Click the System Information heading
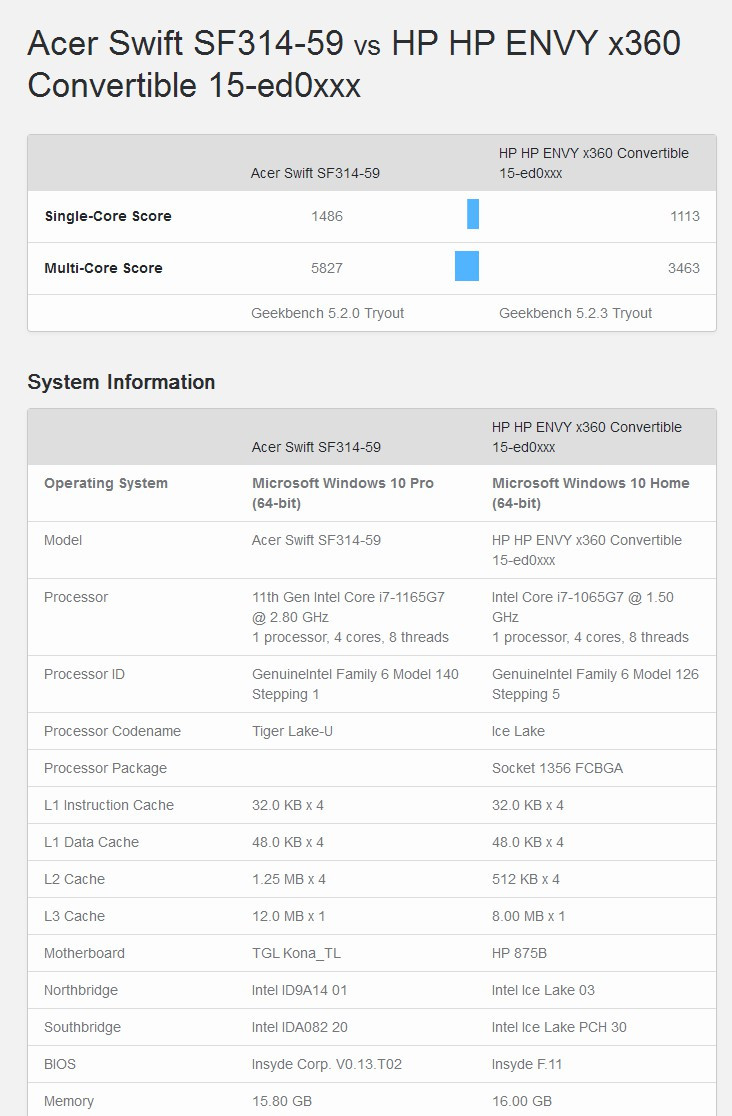Viewport: 732px width, 1116px height. pos(121,382)
